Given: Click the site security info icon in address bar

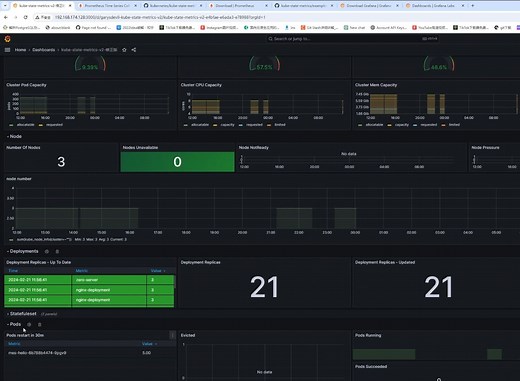Looking at the screenshot, I should point(37,17).
